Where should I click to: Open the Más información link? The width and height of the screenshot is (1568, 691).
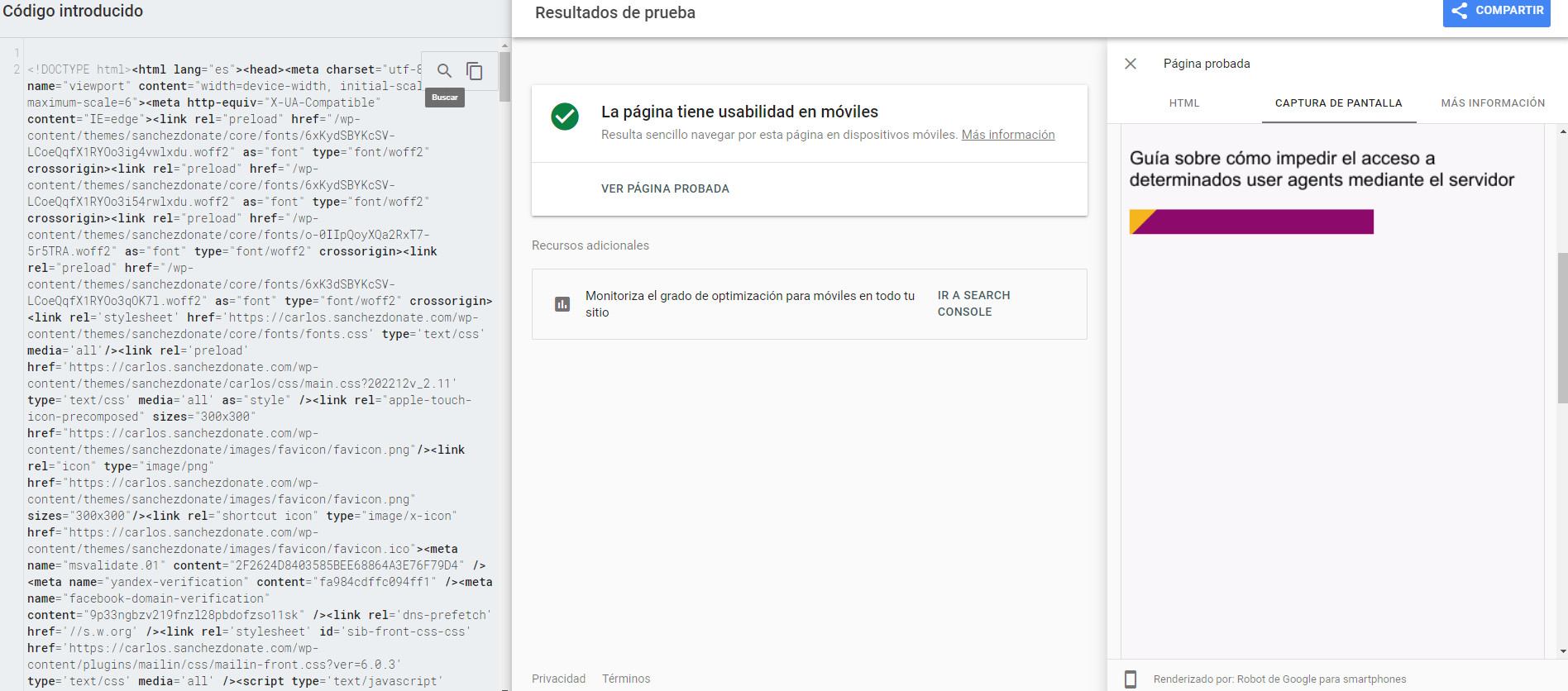coord(1007,135)
